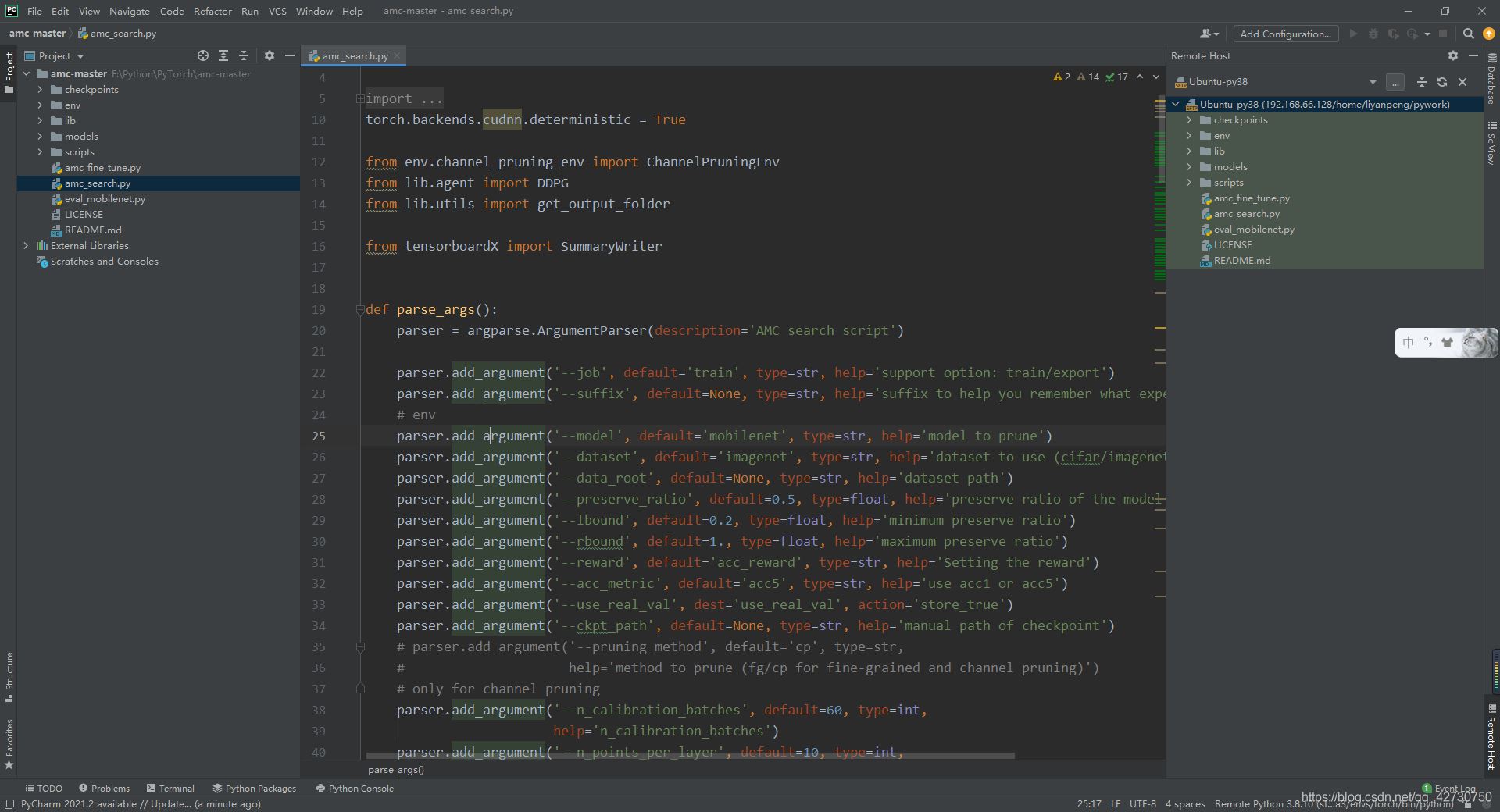Select amc_fine_tune.py in the Project tree
Screen dimensions: 1500x812
tap(102, 168)
